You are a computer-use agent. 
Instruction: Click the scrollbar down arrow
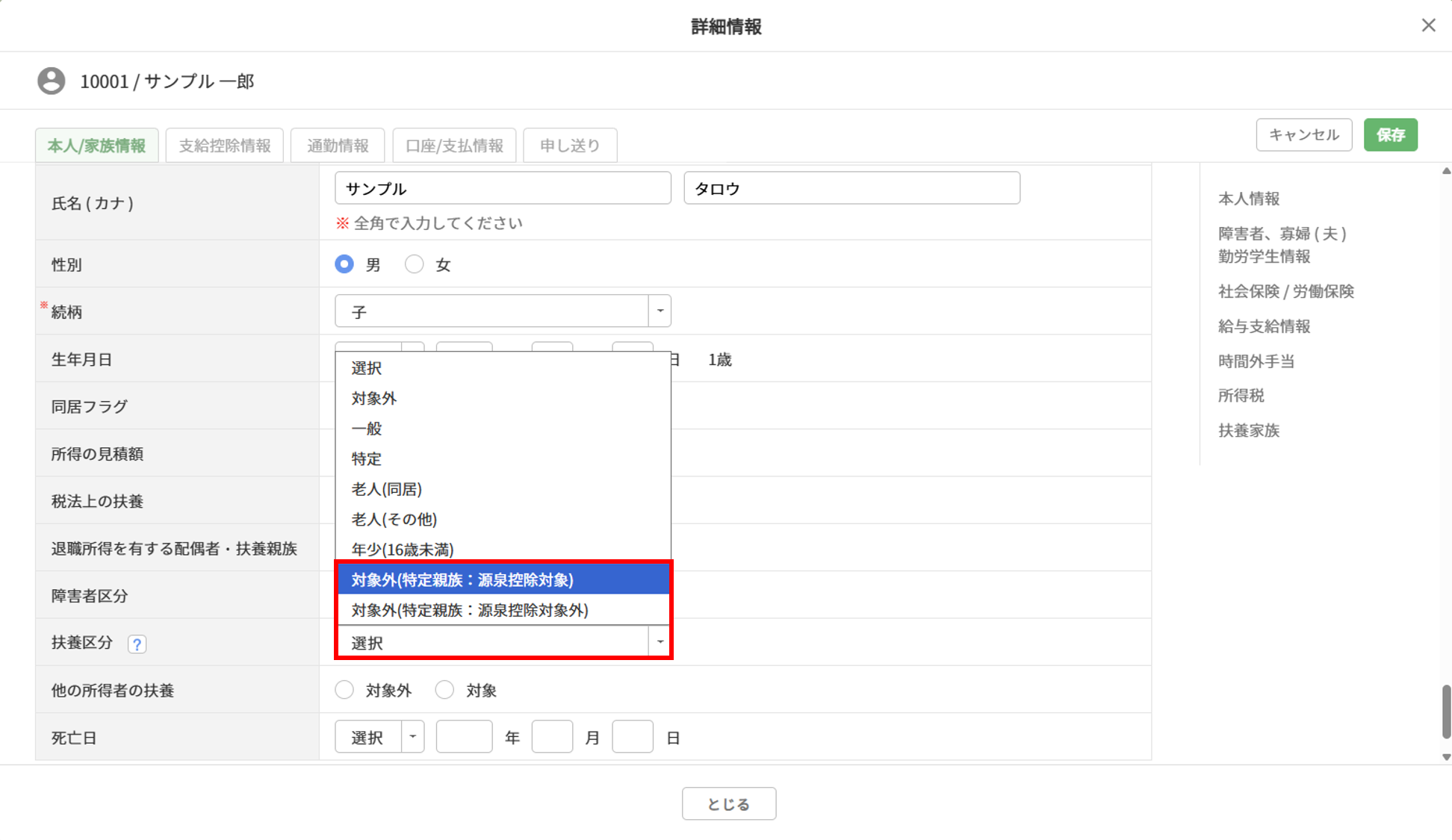coord(1446,756)
